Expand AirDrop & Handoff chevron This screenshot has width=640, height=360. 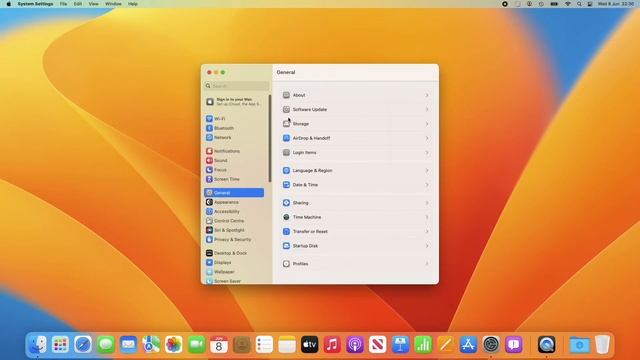pos(427,138)
